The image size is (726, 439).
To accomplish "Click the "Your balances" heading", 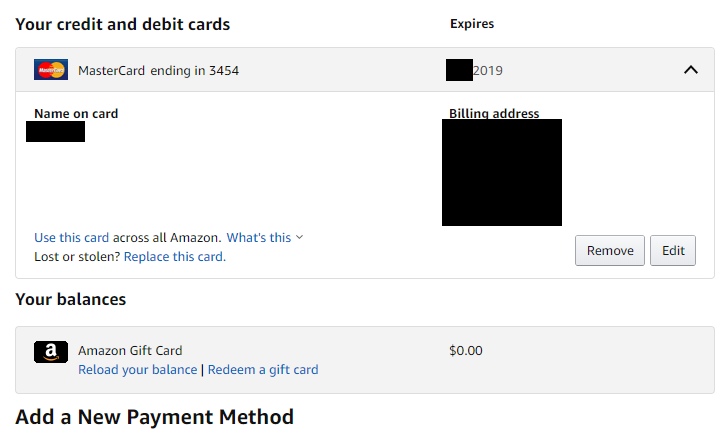I will (x=70, y=299).
